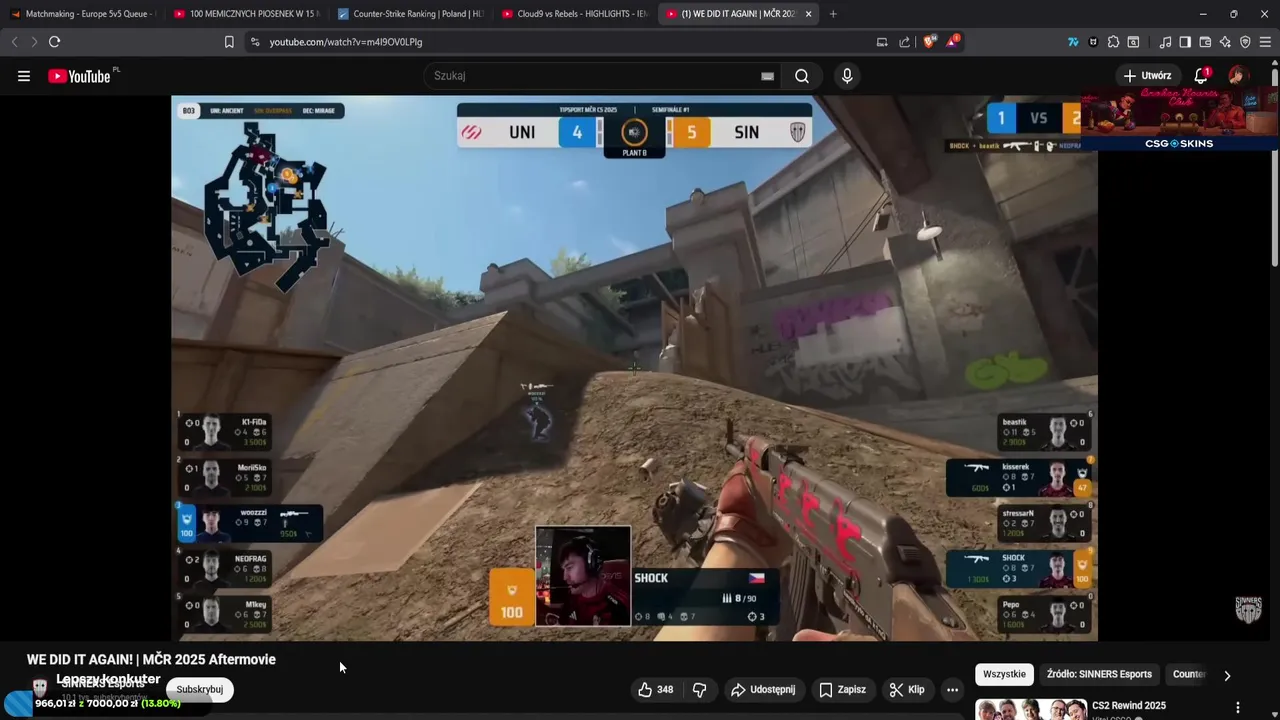Click the search magnifier button
Image resolution: width=1280 pixels, height=720 pixels.
coord(802,76)
